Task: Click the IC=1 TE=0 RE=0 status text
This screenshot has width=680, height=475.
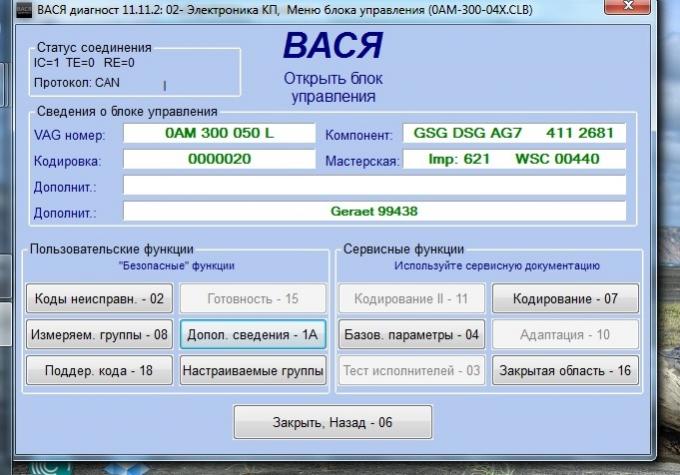Action: pos(84,63)
